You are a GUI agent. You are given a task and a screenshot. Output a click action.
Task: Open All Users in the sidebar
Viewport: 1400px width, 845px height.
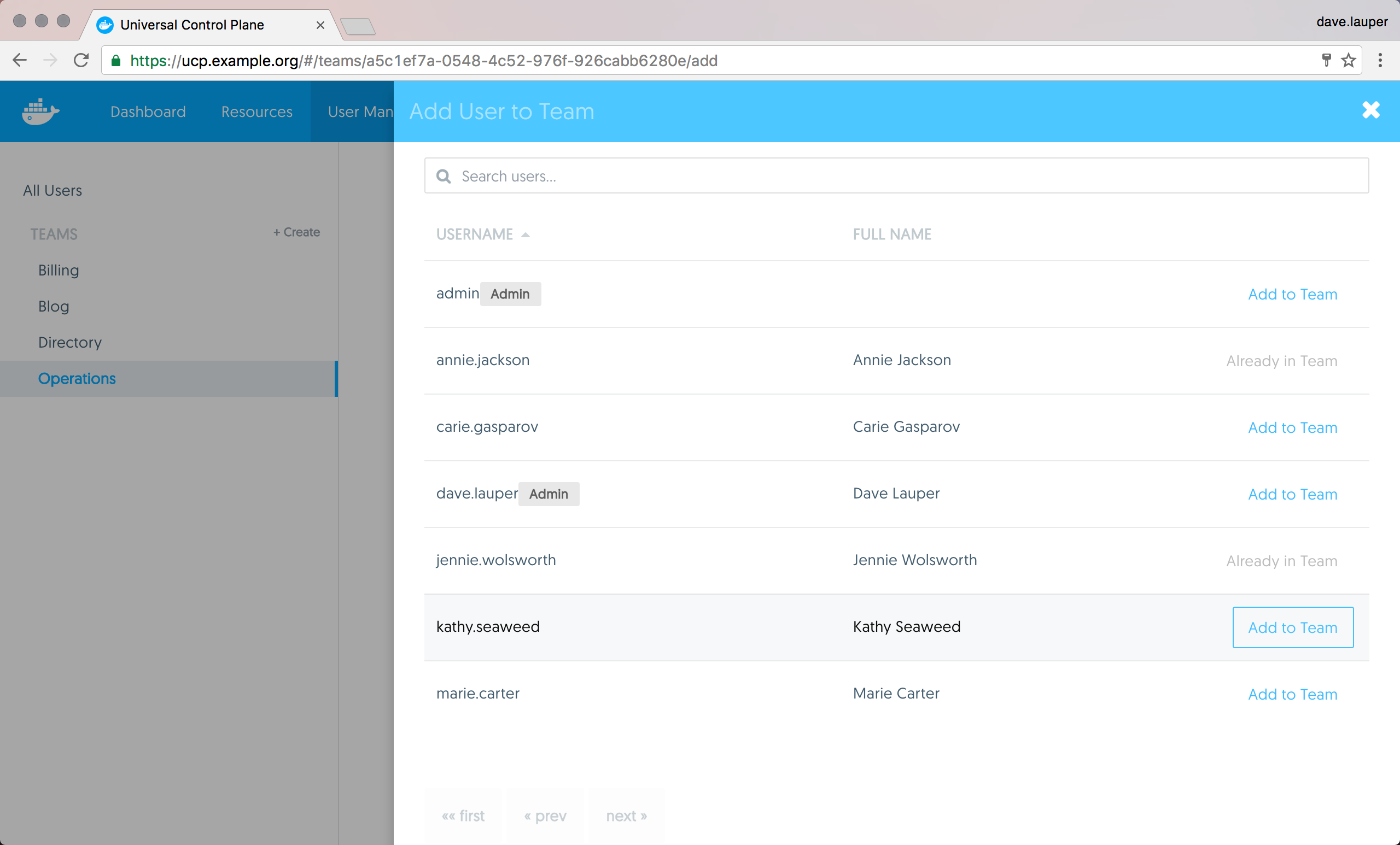pos(52,191)
